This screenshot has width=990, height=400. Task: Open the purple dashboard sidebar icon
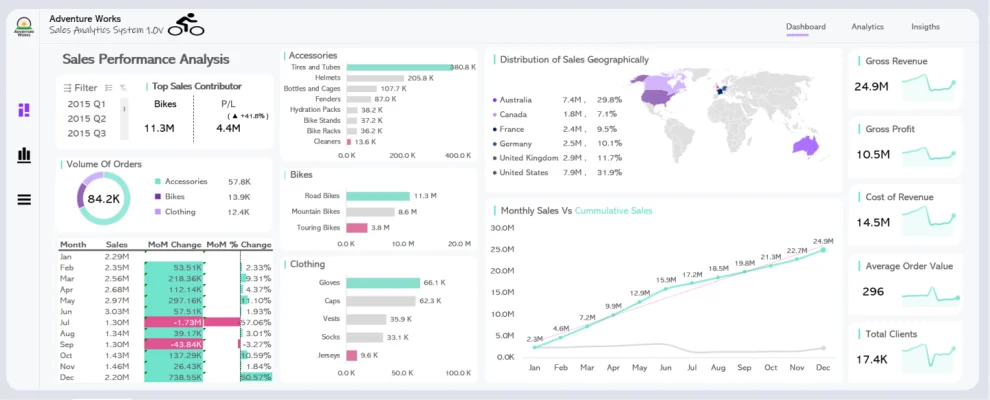(x=24, y=110)
